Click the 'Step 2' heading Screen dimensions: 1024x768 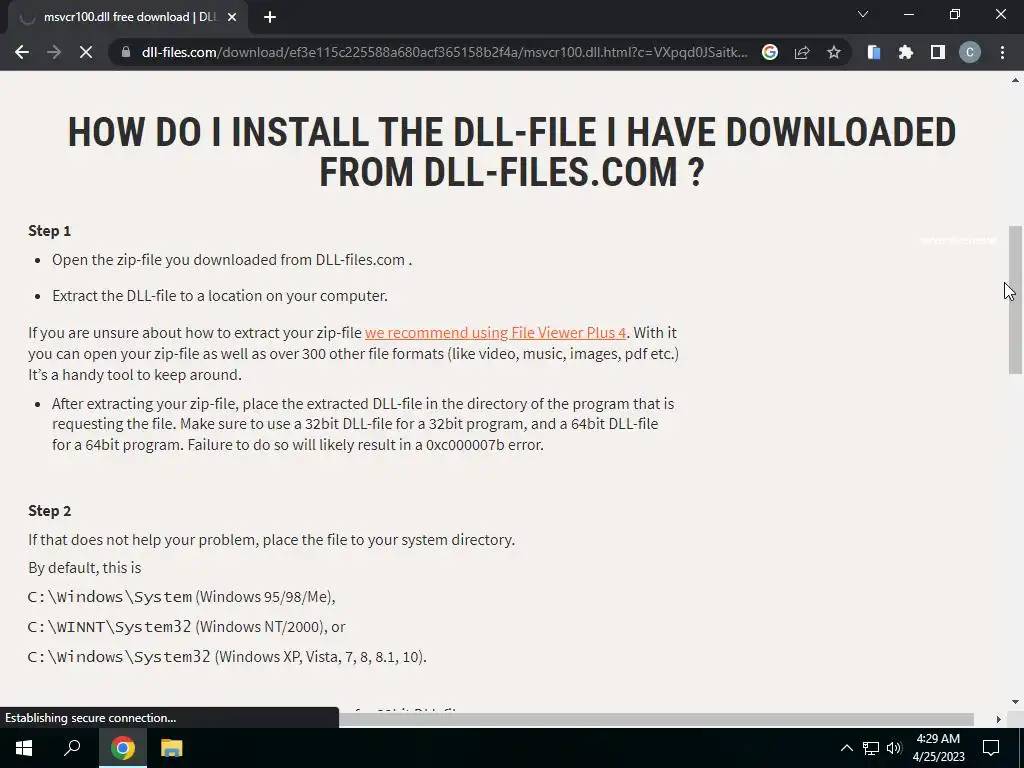point(50,511)
